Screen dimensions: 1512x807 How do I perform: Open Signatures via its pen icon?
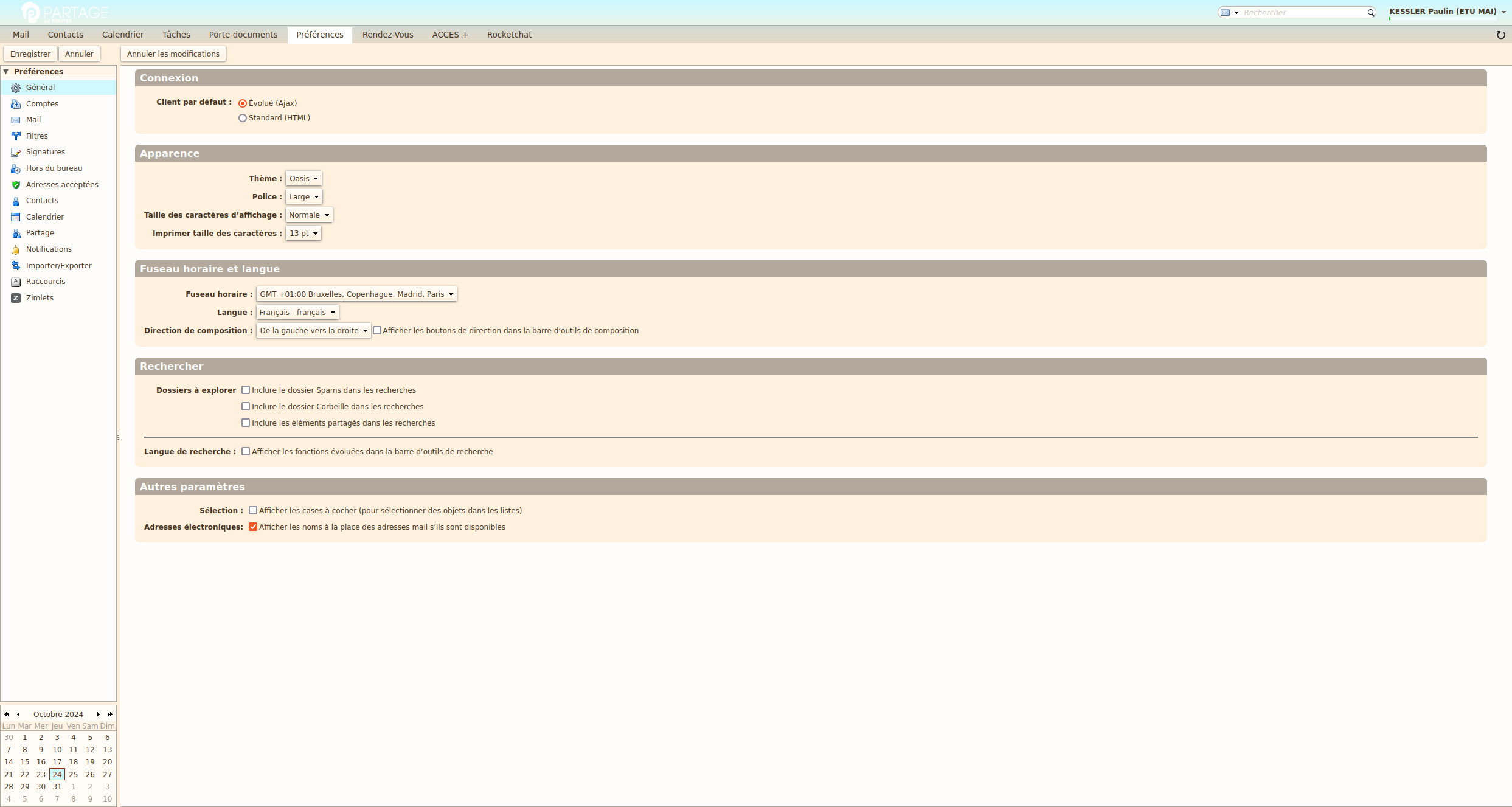click(x=16, y=152)
